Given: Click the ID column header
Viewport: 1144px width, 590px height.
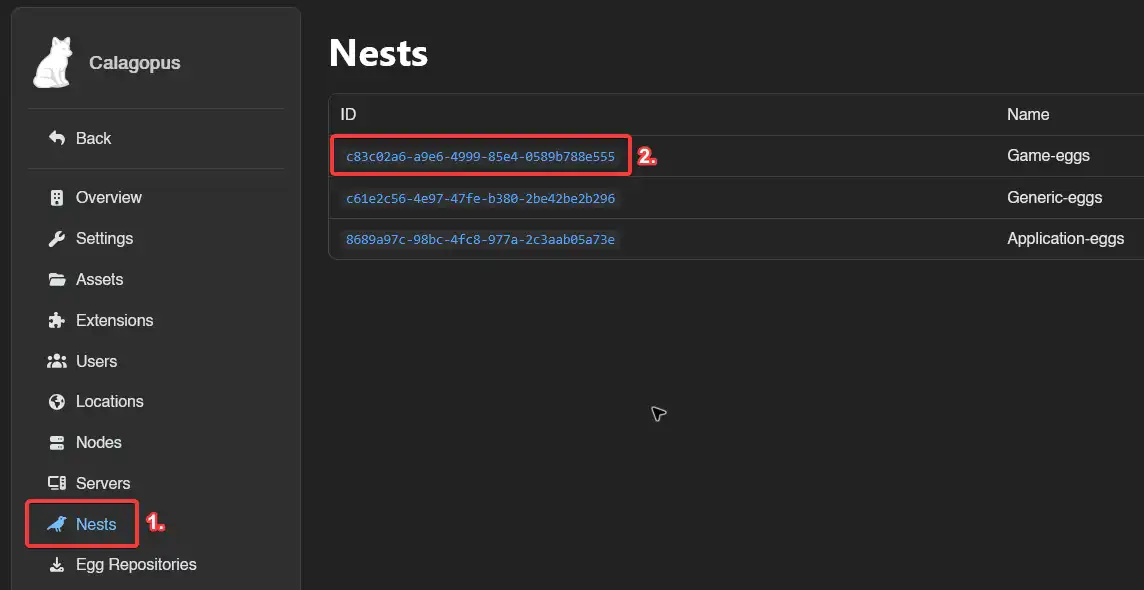Looking at the screenshot, I should coord(348,115).
